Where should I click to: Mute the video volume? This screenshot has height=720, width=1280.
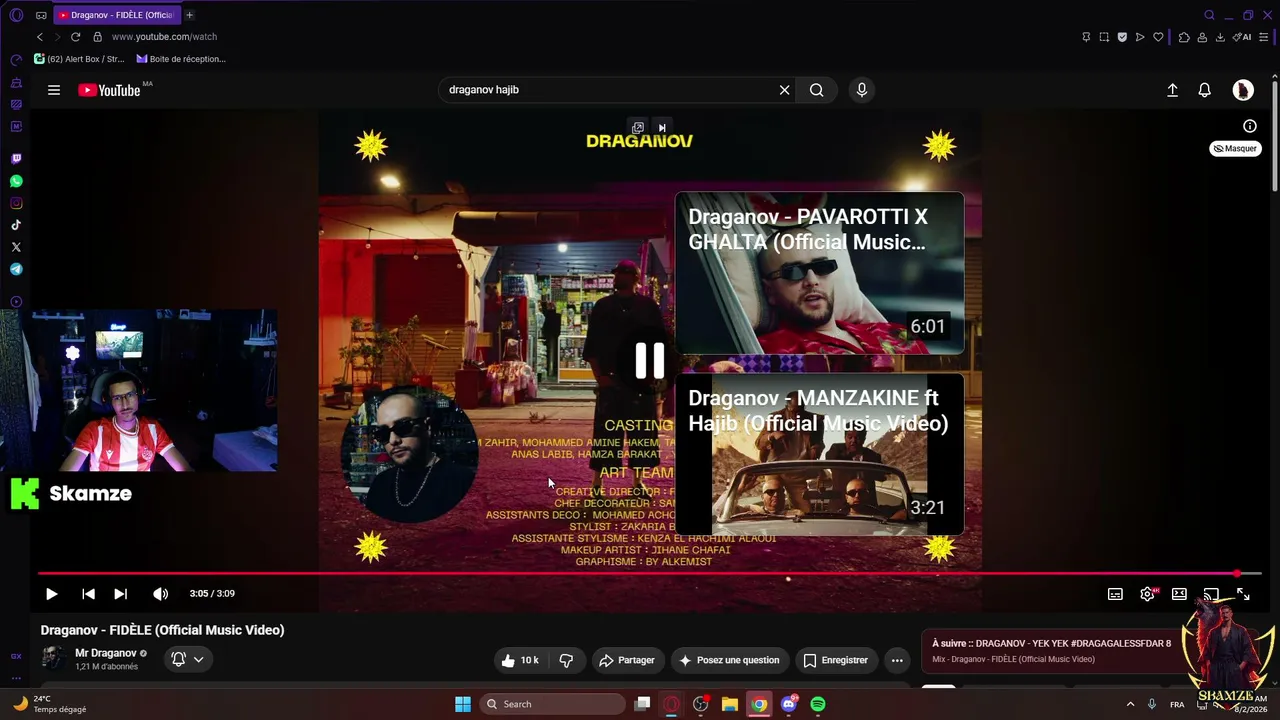(160, 594)
